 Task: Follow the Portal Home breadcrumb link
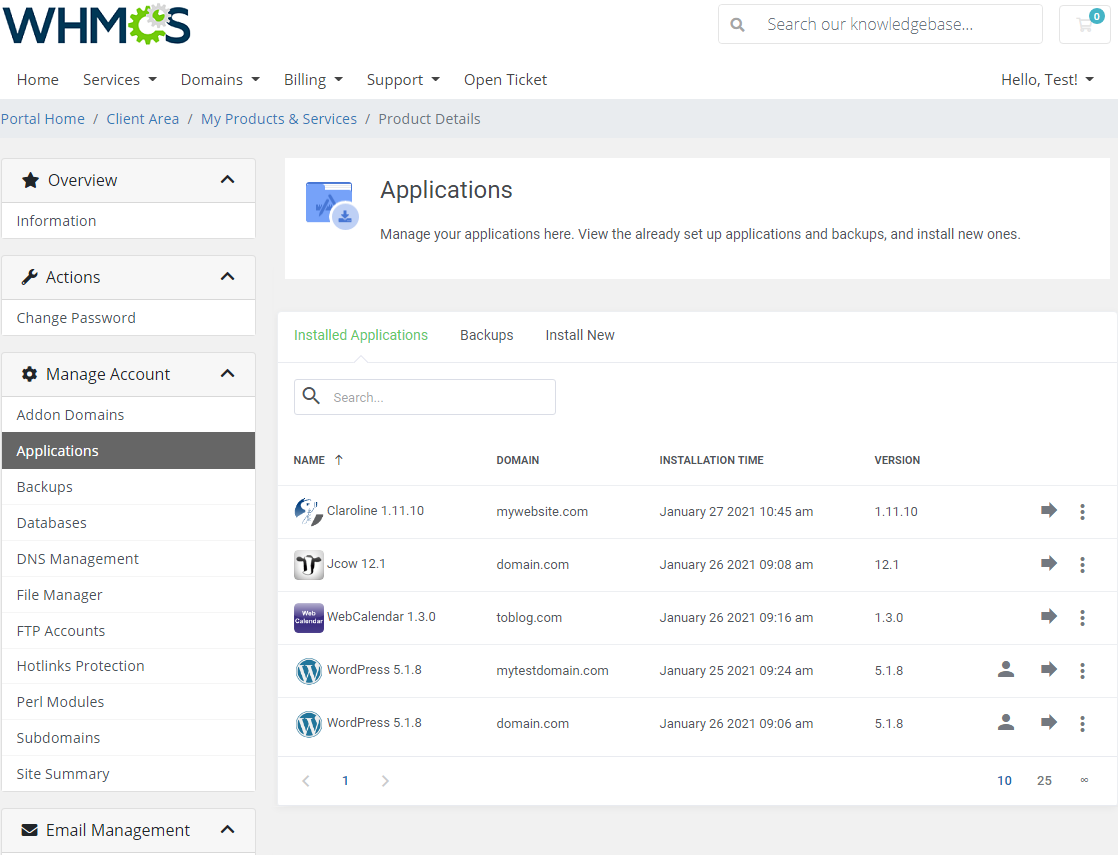point(43,119)
